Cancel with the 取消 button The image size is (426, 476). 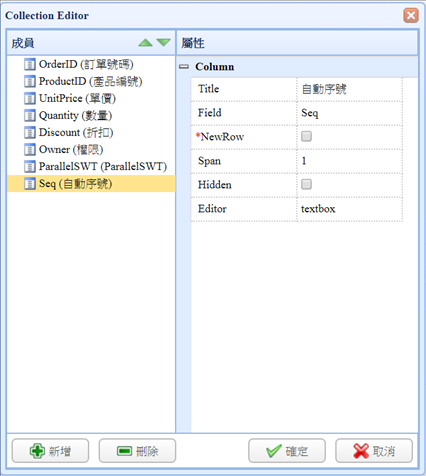coord(374,451)
